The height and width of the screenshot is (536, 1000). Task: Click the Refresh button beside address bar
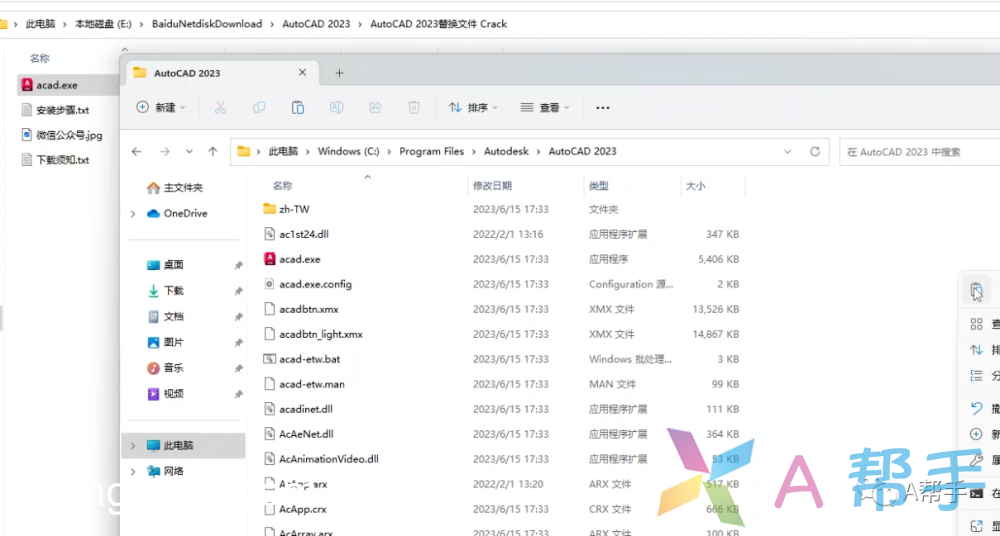(x=815, y=152)
